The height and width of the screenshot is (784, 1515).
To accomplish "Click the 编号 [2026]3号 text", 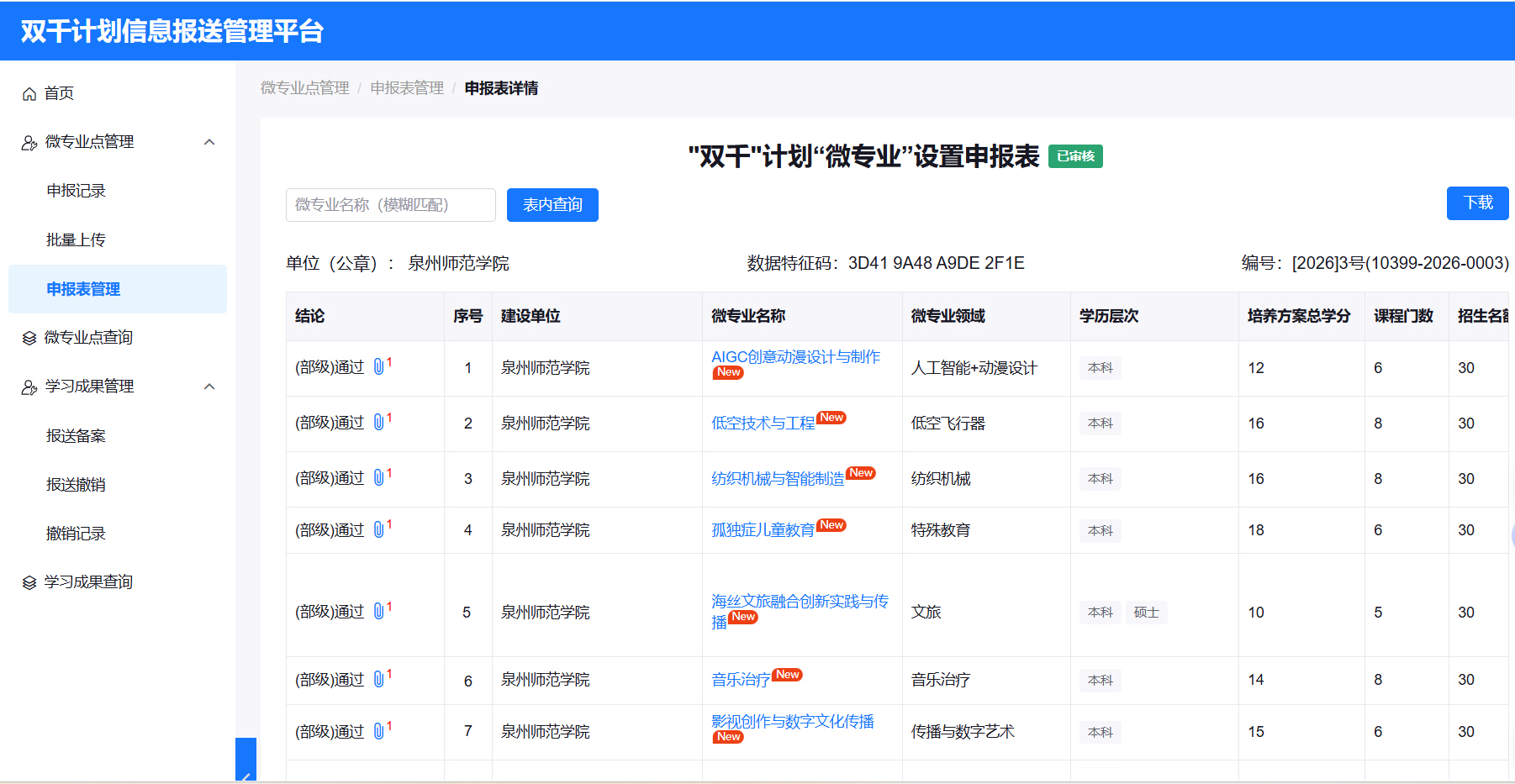I will tap(1375, 263).
